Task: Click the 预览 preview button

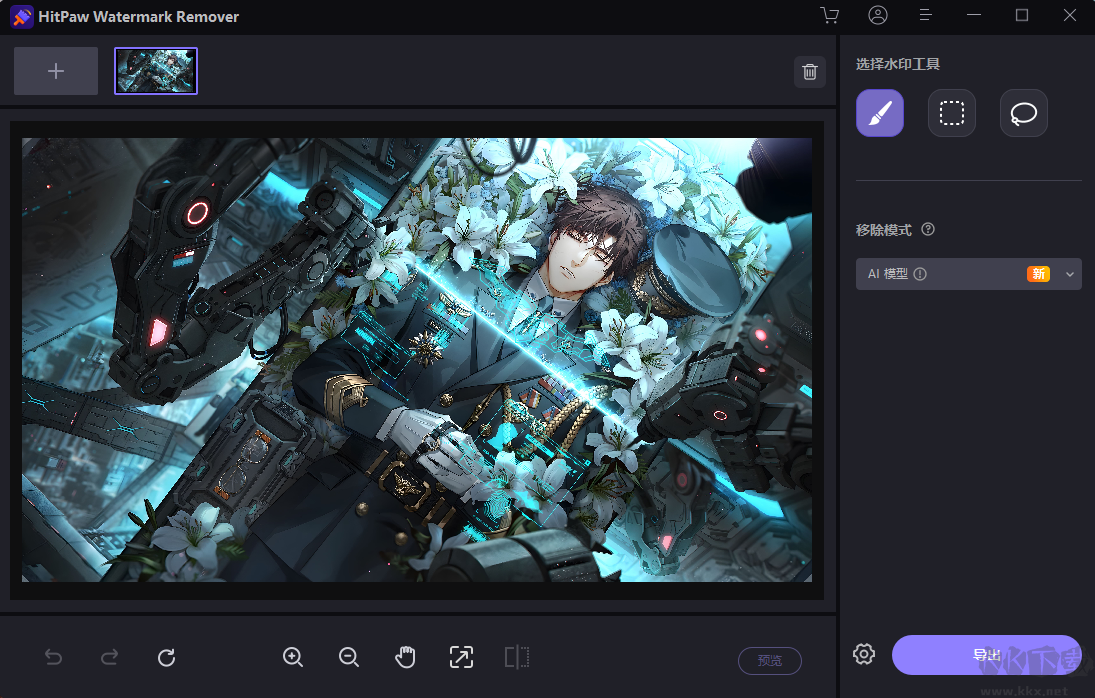Action: [x=770, y=660]
